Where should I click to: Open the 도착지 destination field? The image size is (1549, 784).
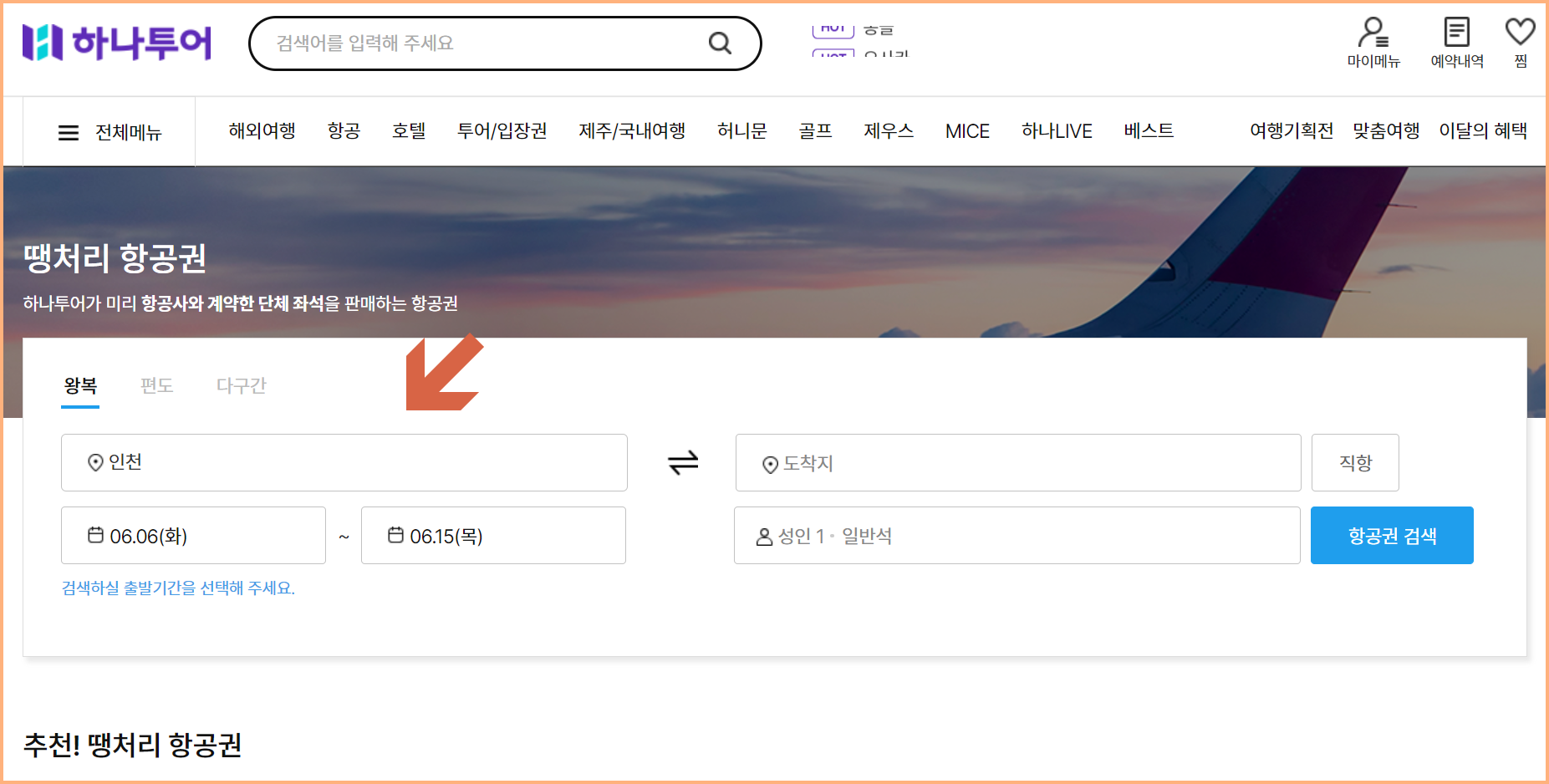click(x=1018, y=462)
